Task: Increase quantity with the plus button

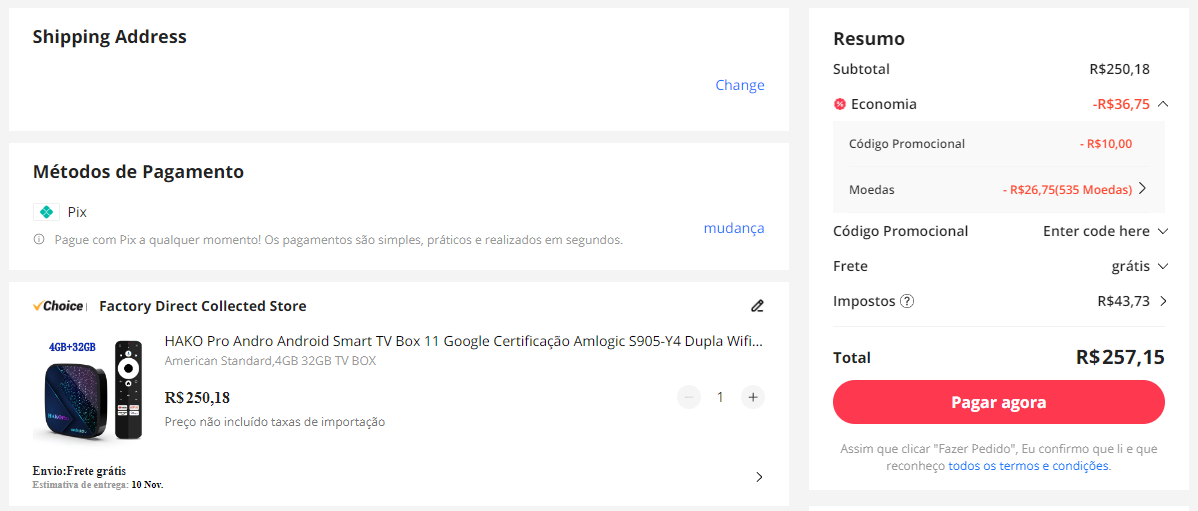Action: 753,397
